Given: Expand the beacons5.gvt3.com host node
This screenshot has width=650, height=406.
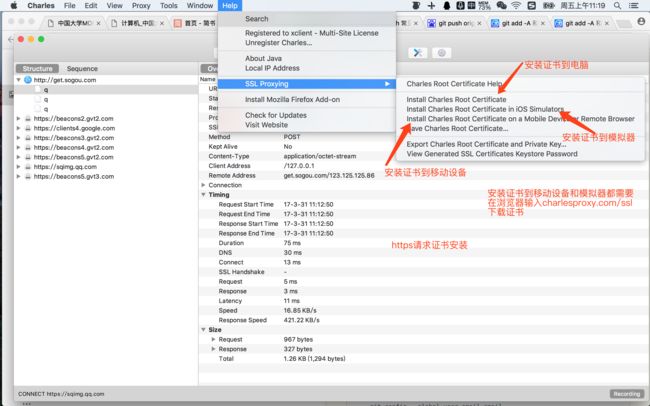Looking at the screenshot, I should (x=19, y=176).
